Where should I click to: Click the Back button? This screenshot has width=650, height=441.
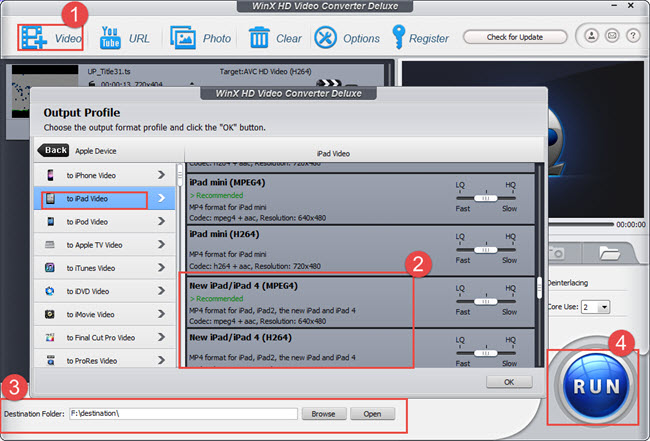point(53,150)
